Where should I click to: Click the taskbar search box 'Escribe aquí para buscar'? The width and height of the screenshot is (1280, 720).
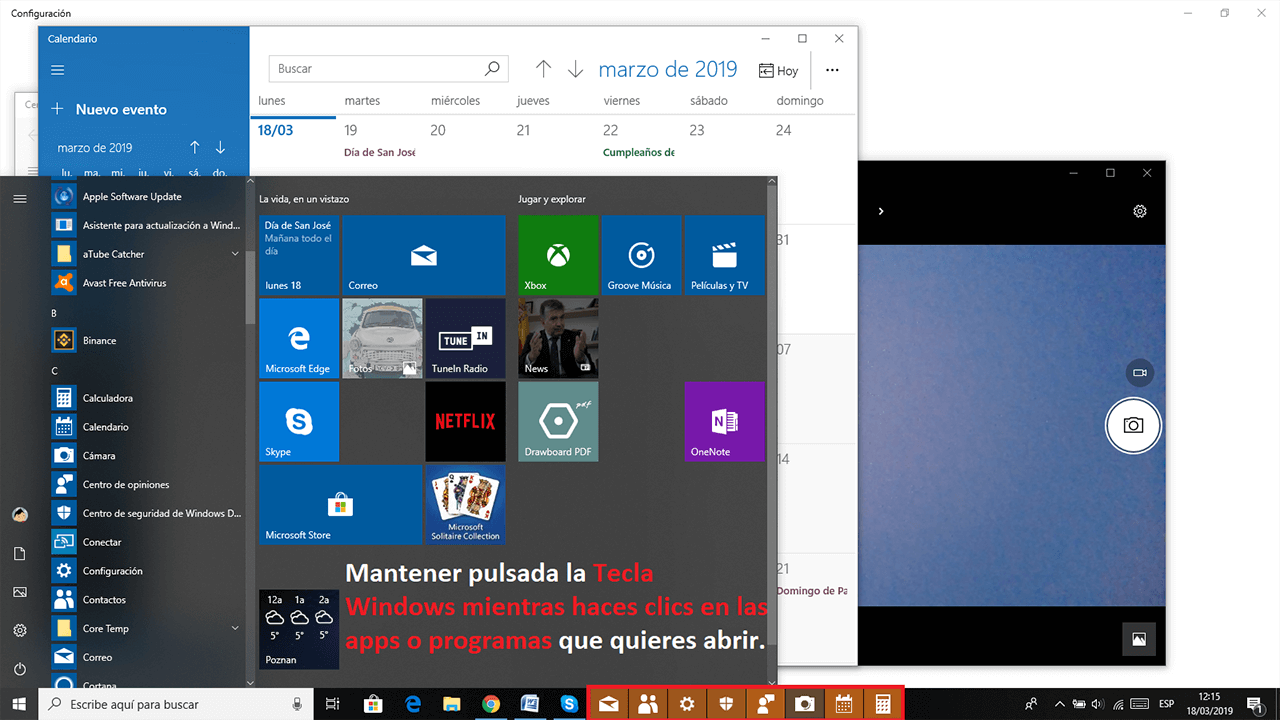pyautogui.click(x=176, y=704)
